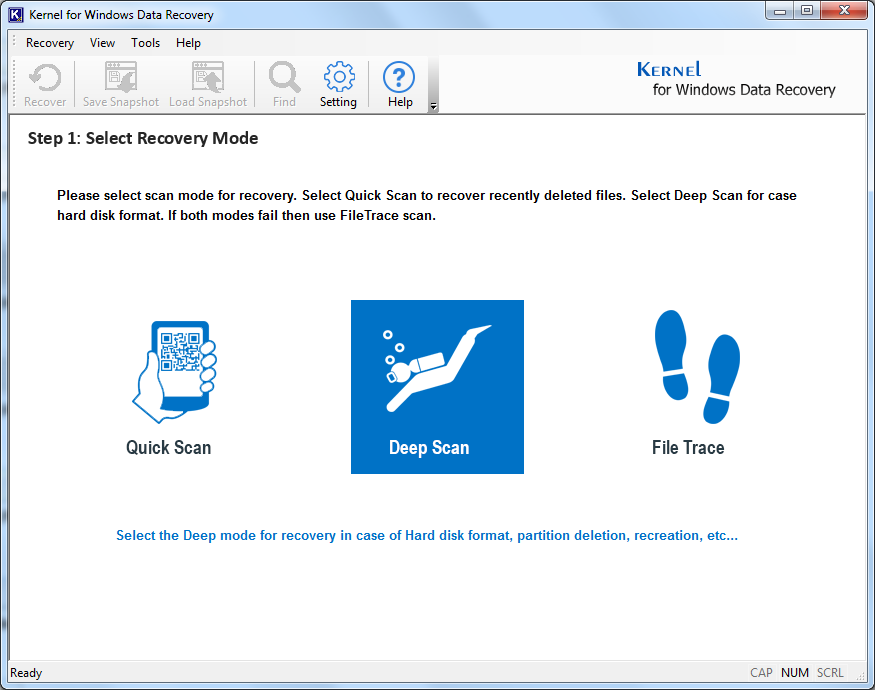Open the Find magnifier tool
The height and width of the screenshot is (690, 875).
[x=284, y=85]
